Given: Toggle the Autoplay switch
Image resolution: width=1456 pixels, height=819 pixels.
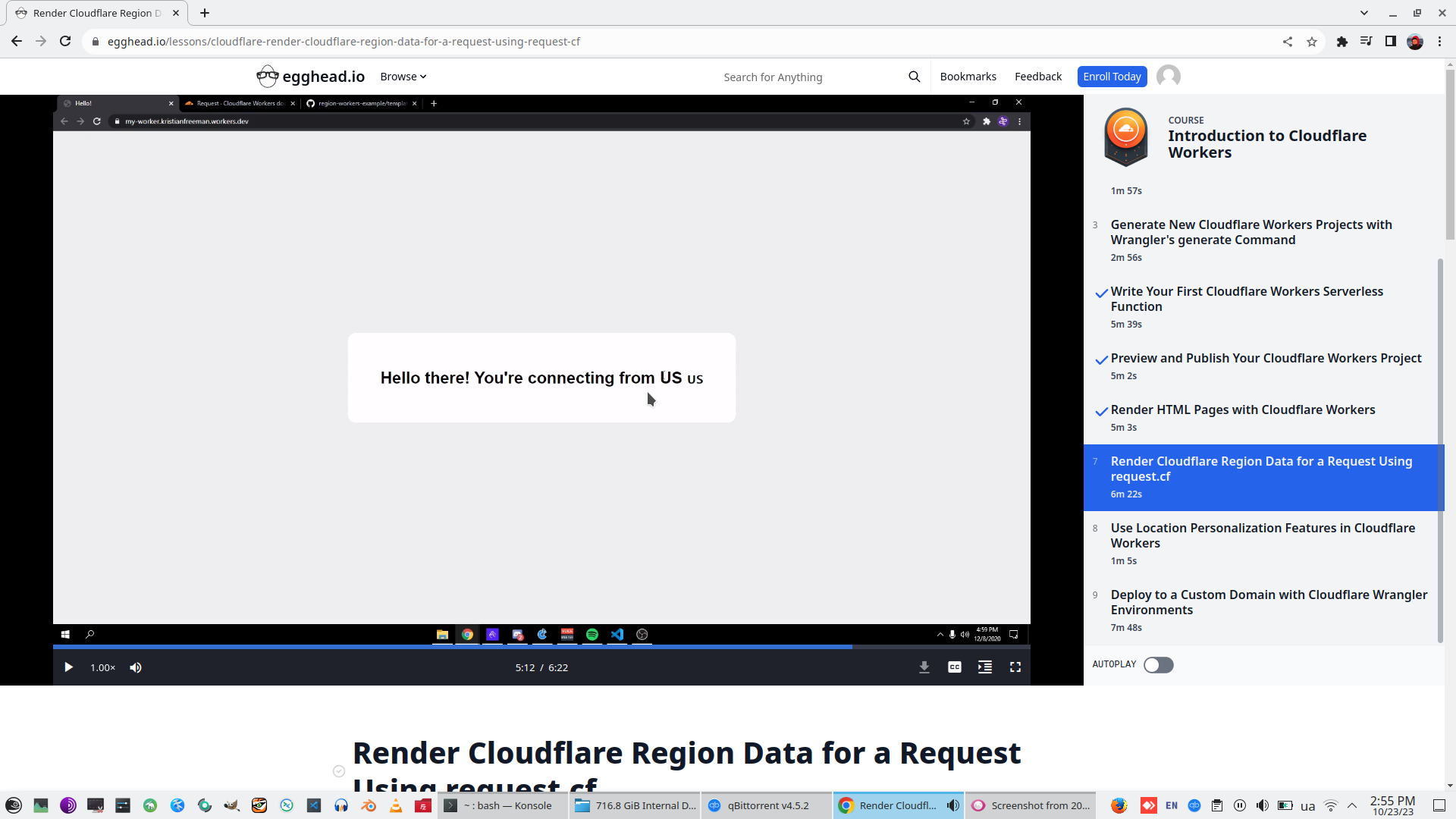Looking at the screenshot, I should (x=1158, y=665).
